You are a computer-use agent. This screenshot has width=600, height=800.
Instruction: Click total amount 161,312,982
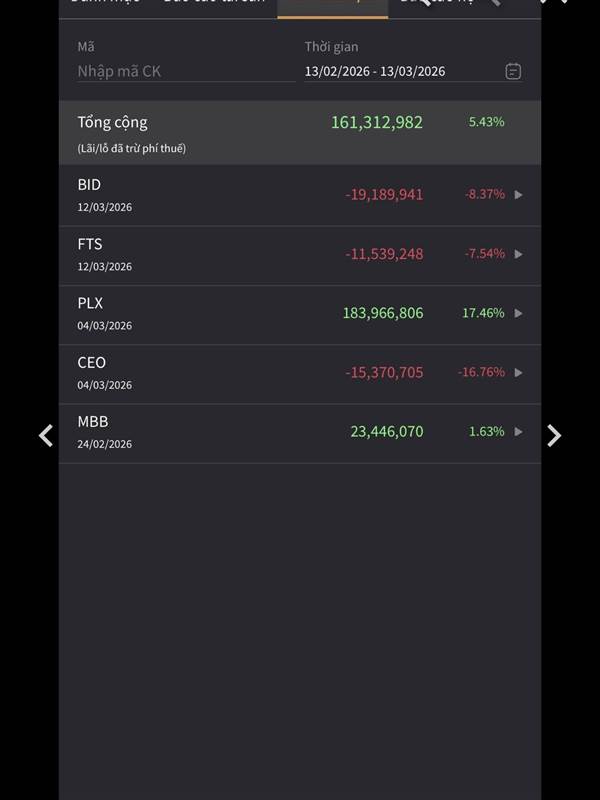tap(377, 122)
